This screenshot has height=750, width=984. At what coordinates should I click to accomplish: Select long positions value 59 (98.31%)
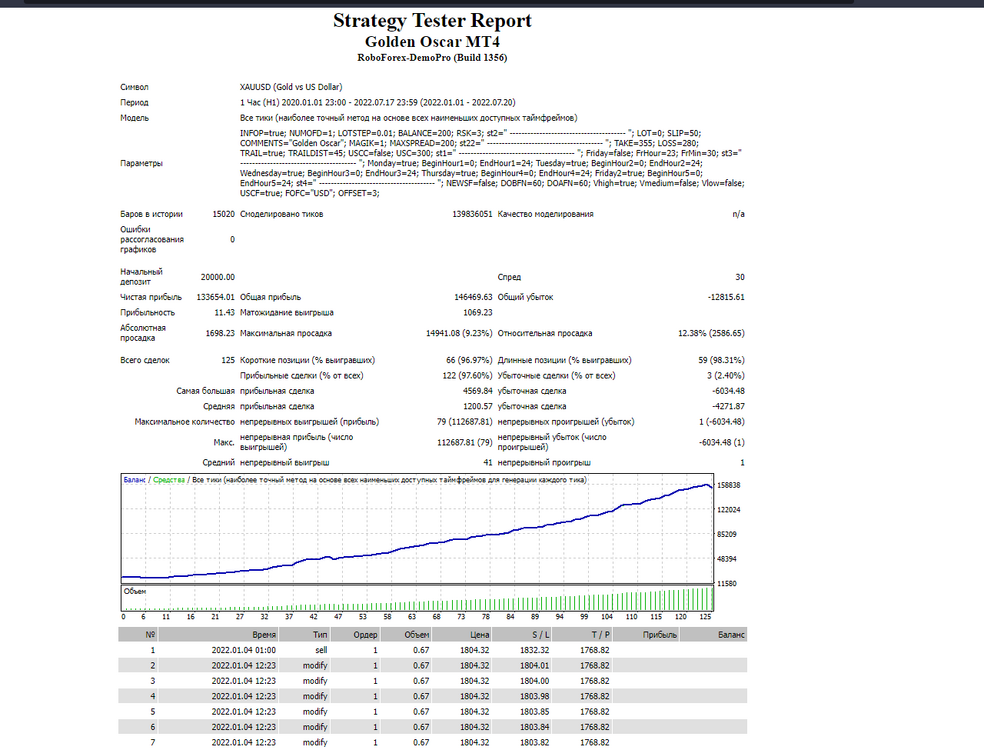click(721, 360)
